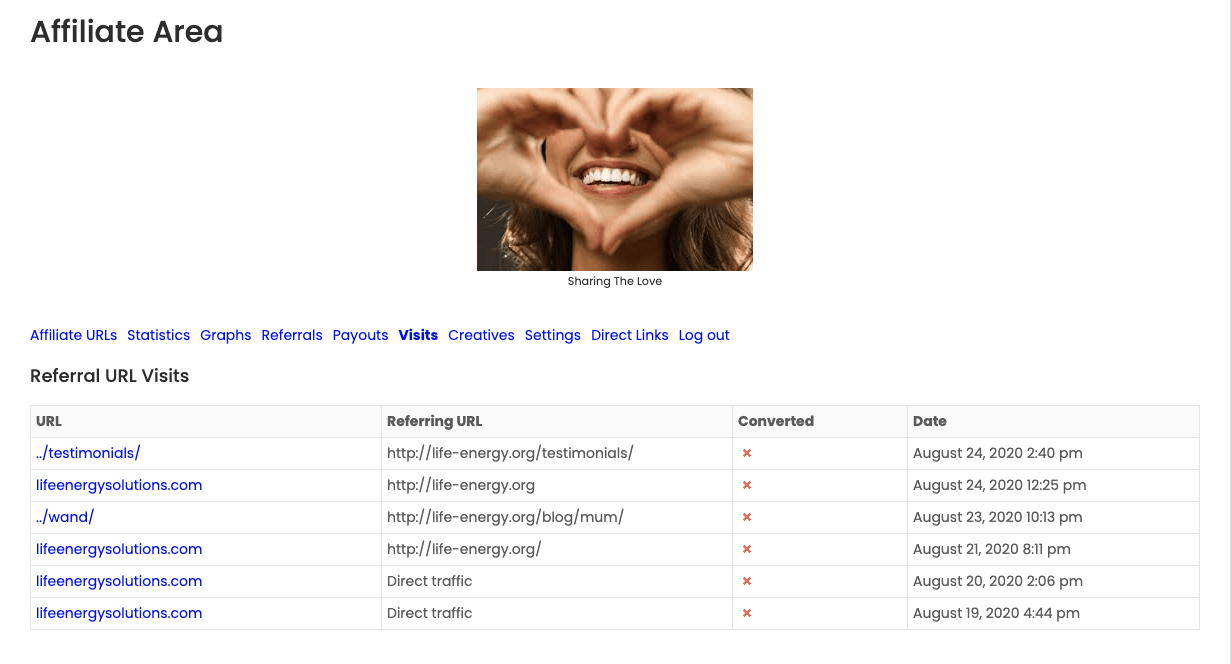Click the date August 20, 2020 2:06 pm
This screenshot has width=1231, height=664.
tap(998, 581)
